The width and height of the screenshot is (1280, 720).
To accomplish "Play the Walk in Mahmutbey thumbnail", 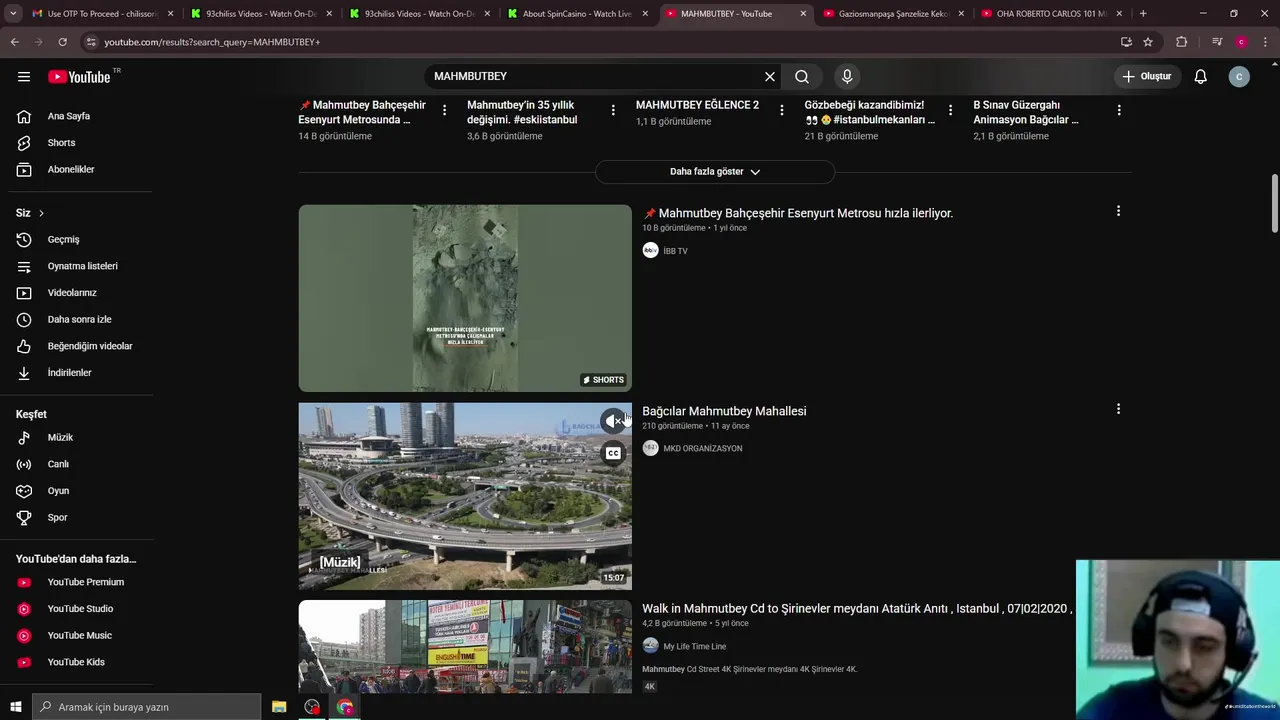I will point(465,647).
